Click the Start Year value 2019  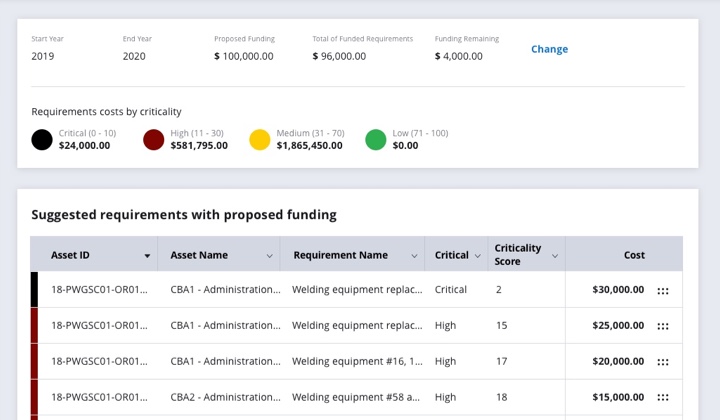click(43, 56)
